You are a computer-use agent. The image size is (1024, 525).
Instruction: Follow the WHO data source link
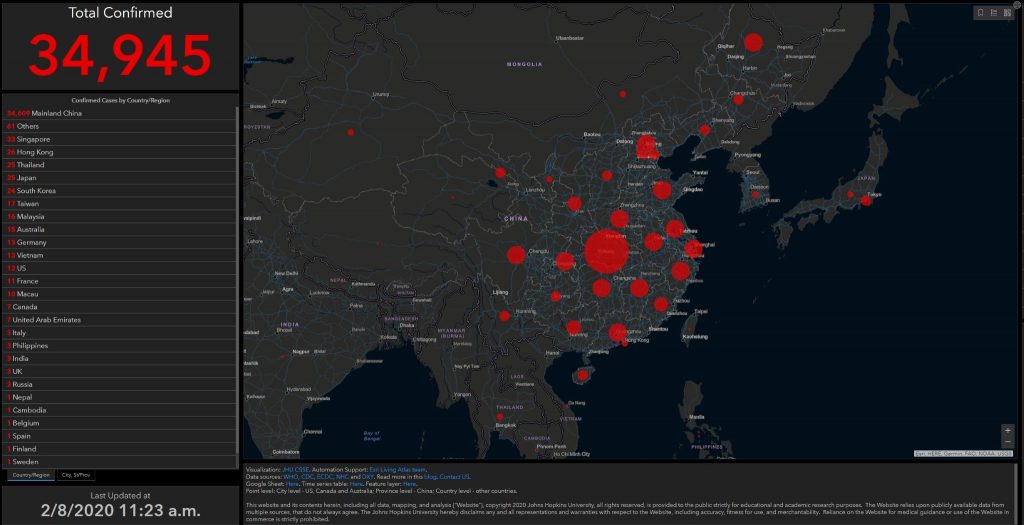[290, 477]
